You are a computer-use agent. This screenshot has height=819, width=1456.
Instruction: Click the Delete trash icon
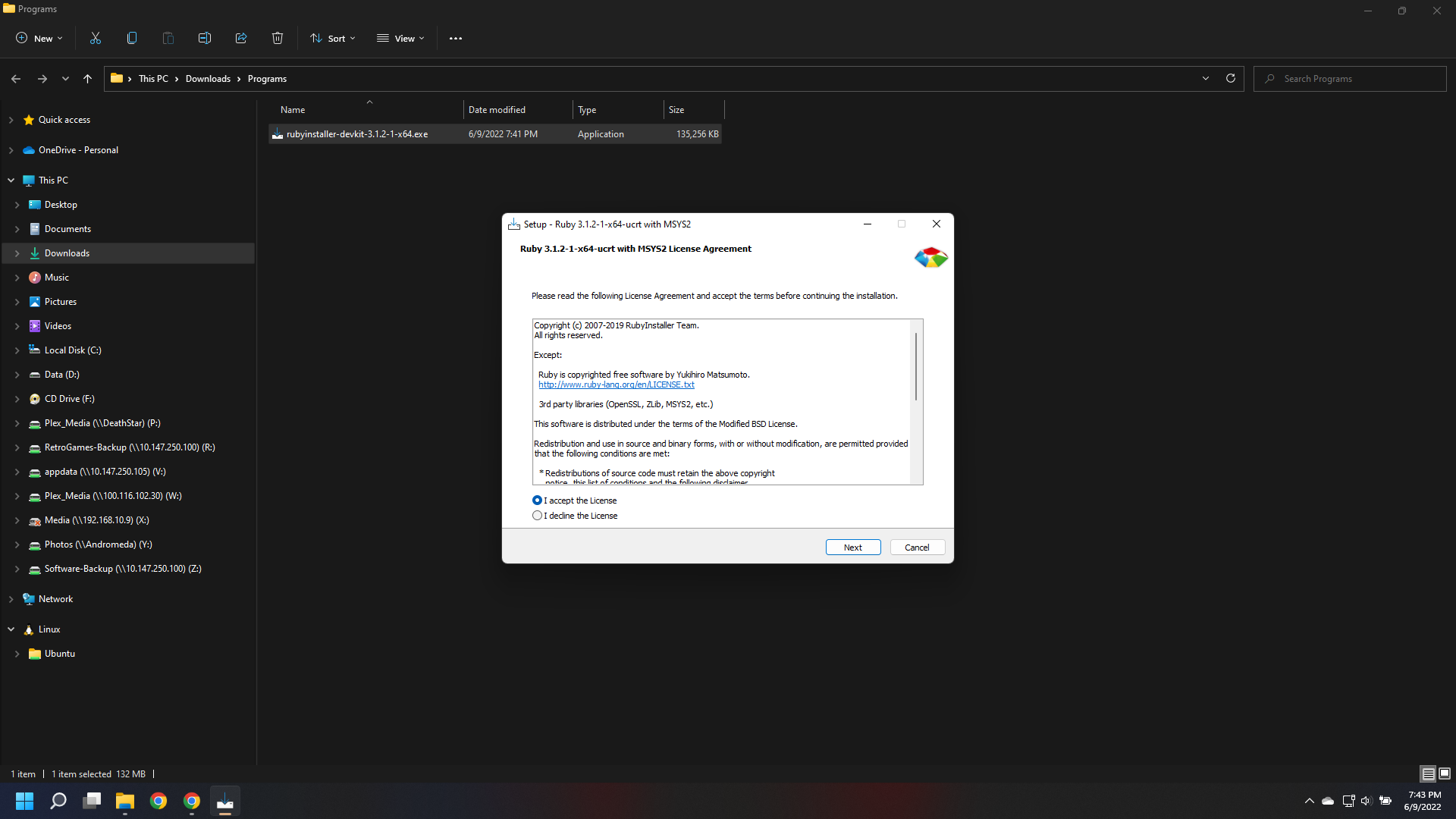point(278,38)
